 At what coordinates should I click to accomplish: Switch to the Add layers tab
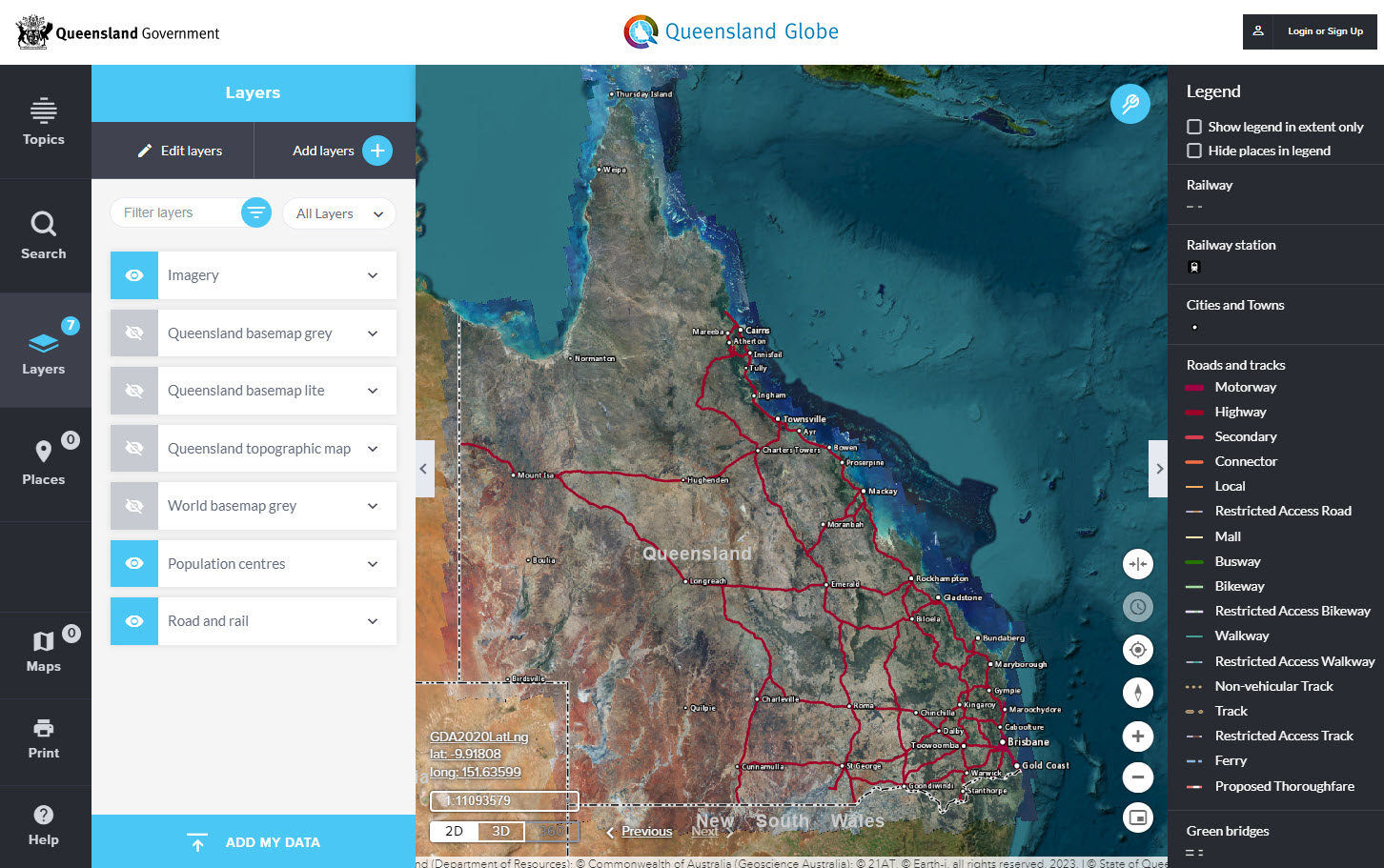click(x=334, y=151)
